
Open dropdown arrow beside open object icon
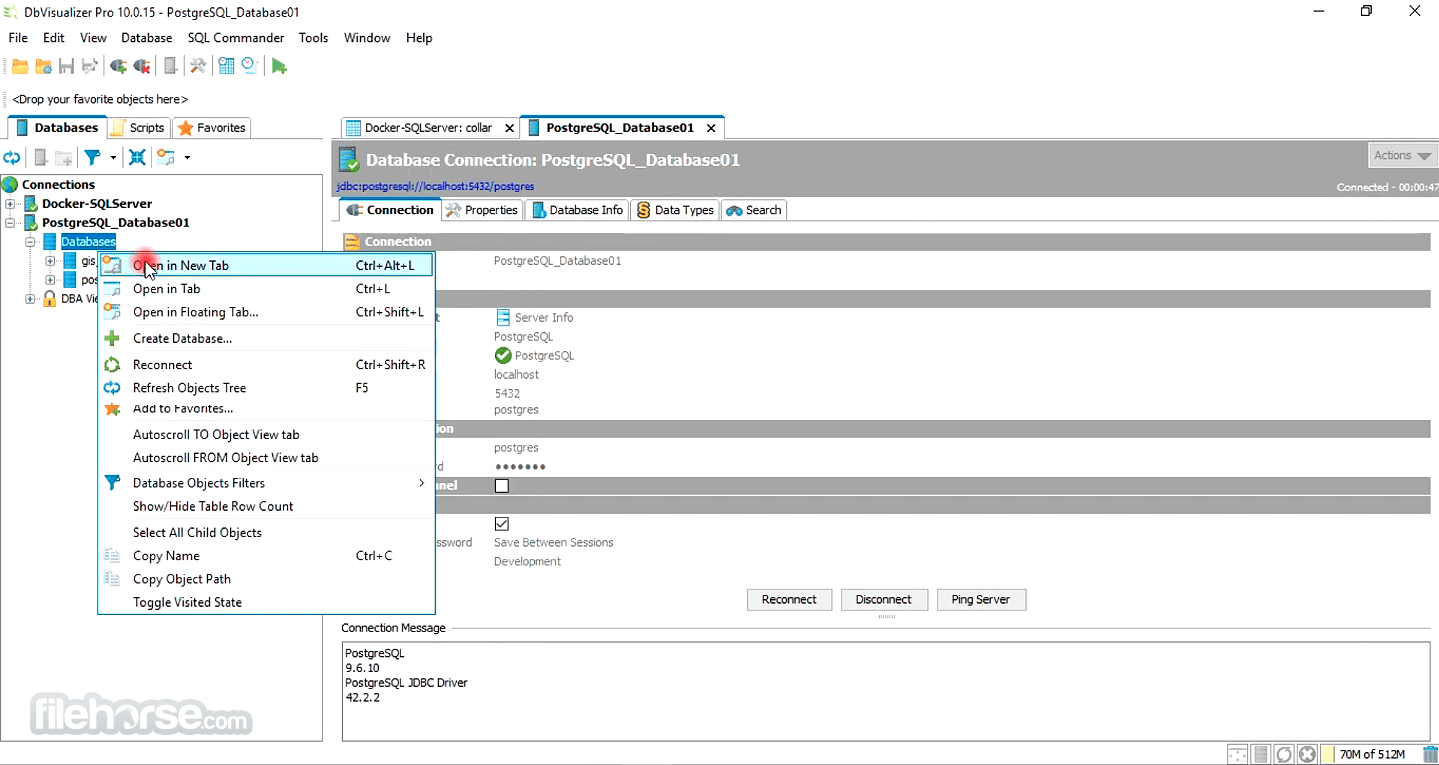click(186, 158)
